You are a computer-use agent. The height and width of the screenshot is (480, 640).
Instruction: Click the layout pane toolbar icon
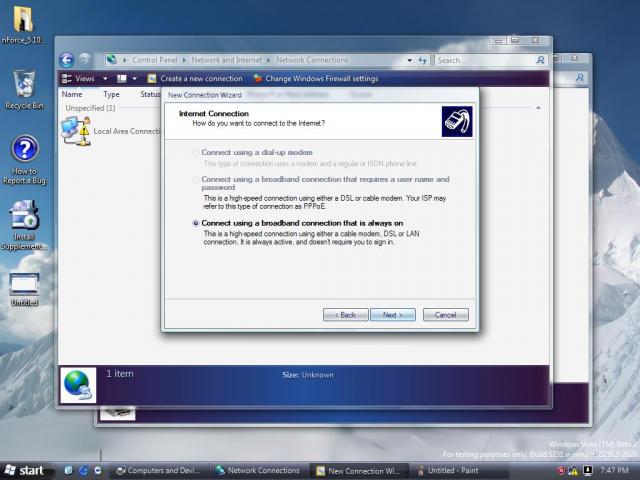(x=122, y=78)
